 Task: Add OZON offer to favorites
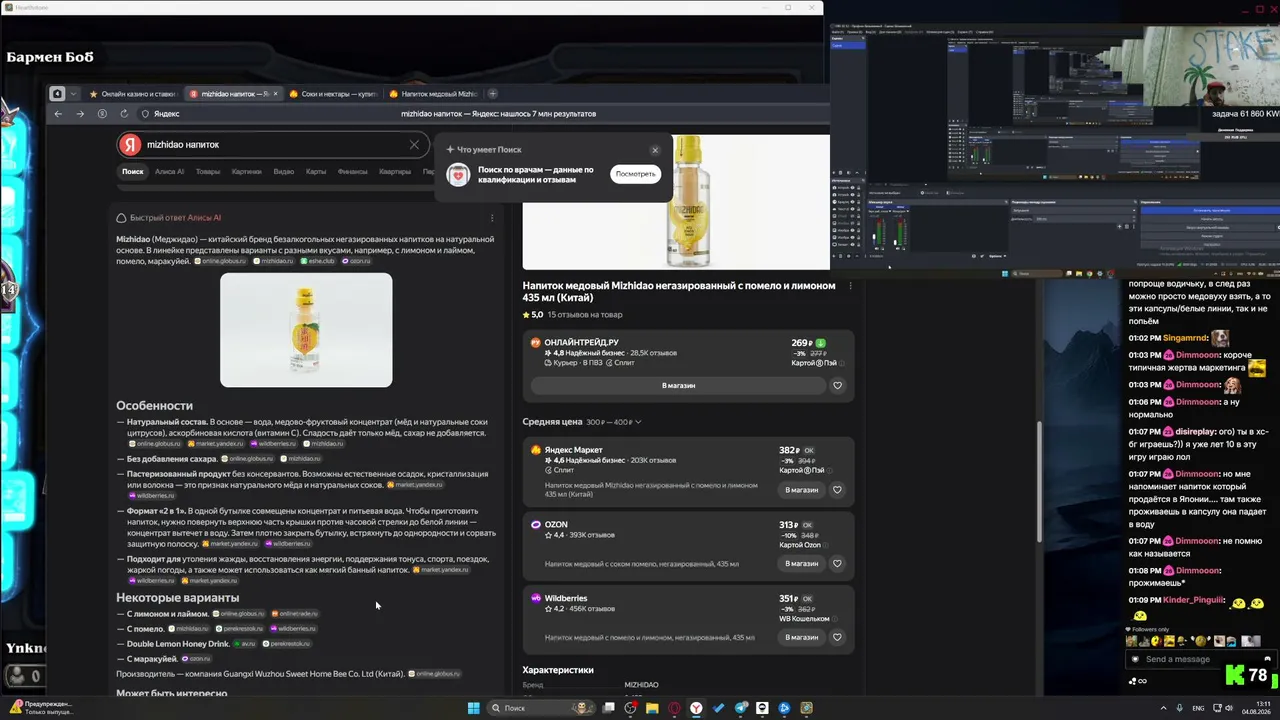838,564
